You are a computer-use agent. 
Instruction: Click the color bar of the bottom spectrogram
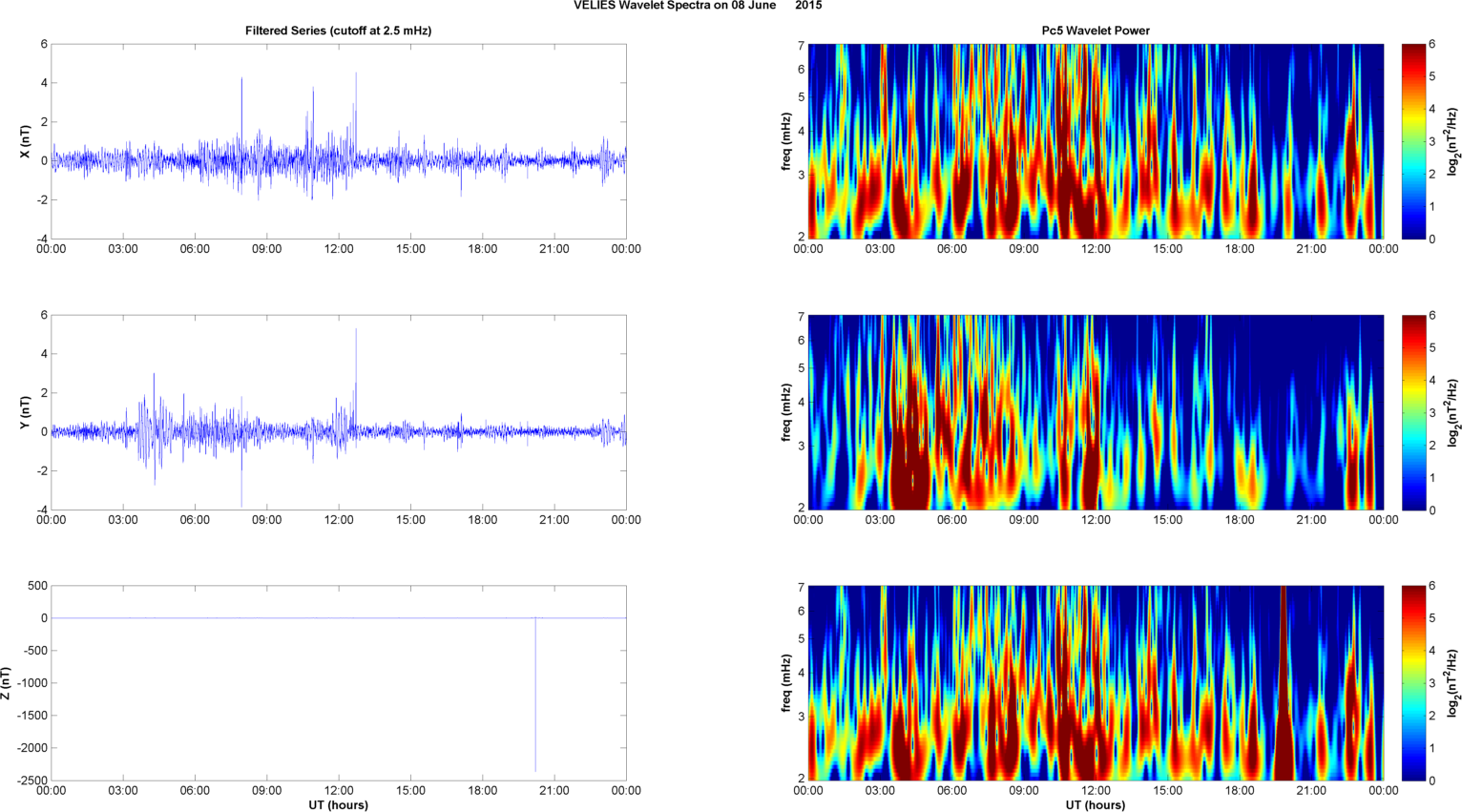point(1413,683)
